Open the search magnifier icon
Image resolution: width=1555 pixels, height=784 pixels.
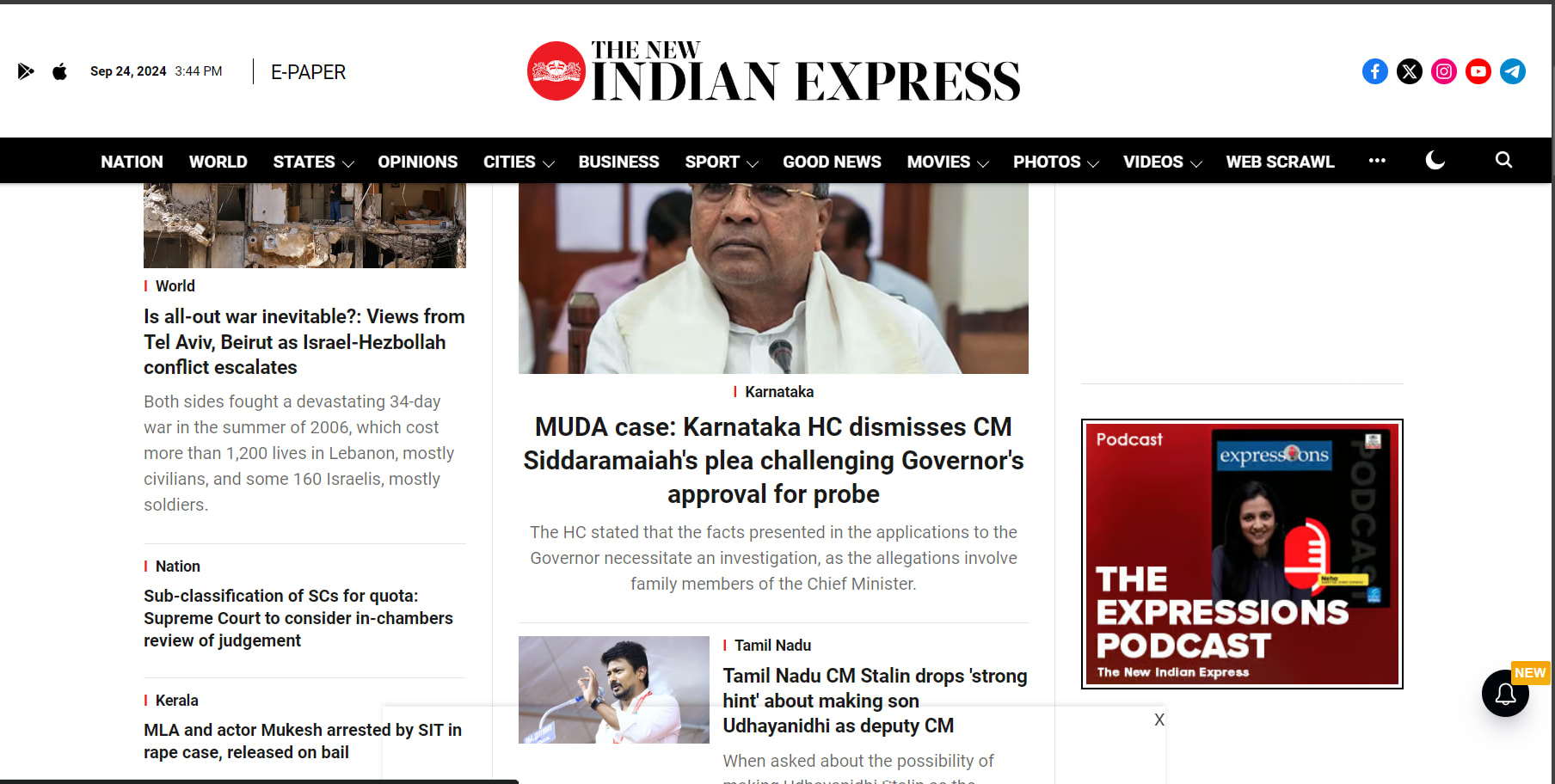[x=1503, y=160]
